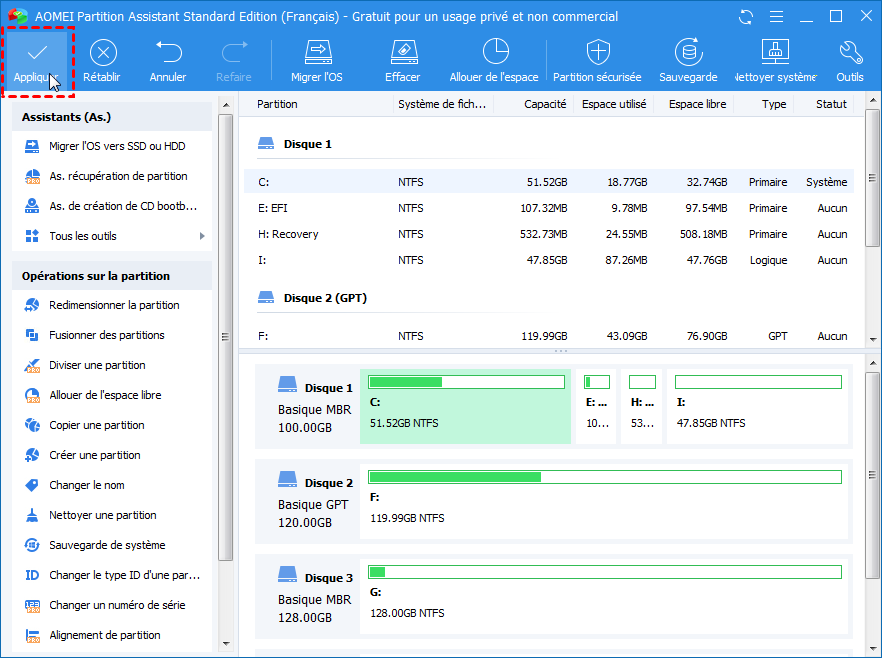Click the title bar refresh icon
The width and height of the screenshot is (882, 658).
click(747, 17)
